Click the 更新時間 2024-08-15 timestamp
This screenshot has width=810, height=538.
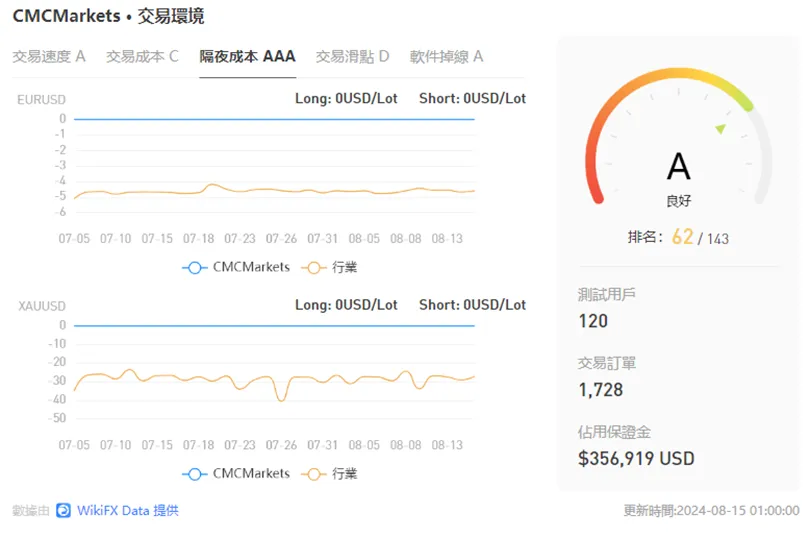tap(711, 511)
